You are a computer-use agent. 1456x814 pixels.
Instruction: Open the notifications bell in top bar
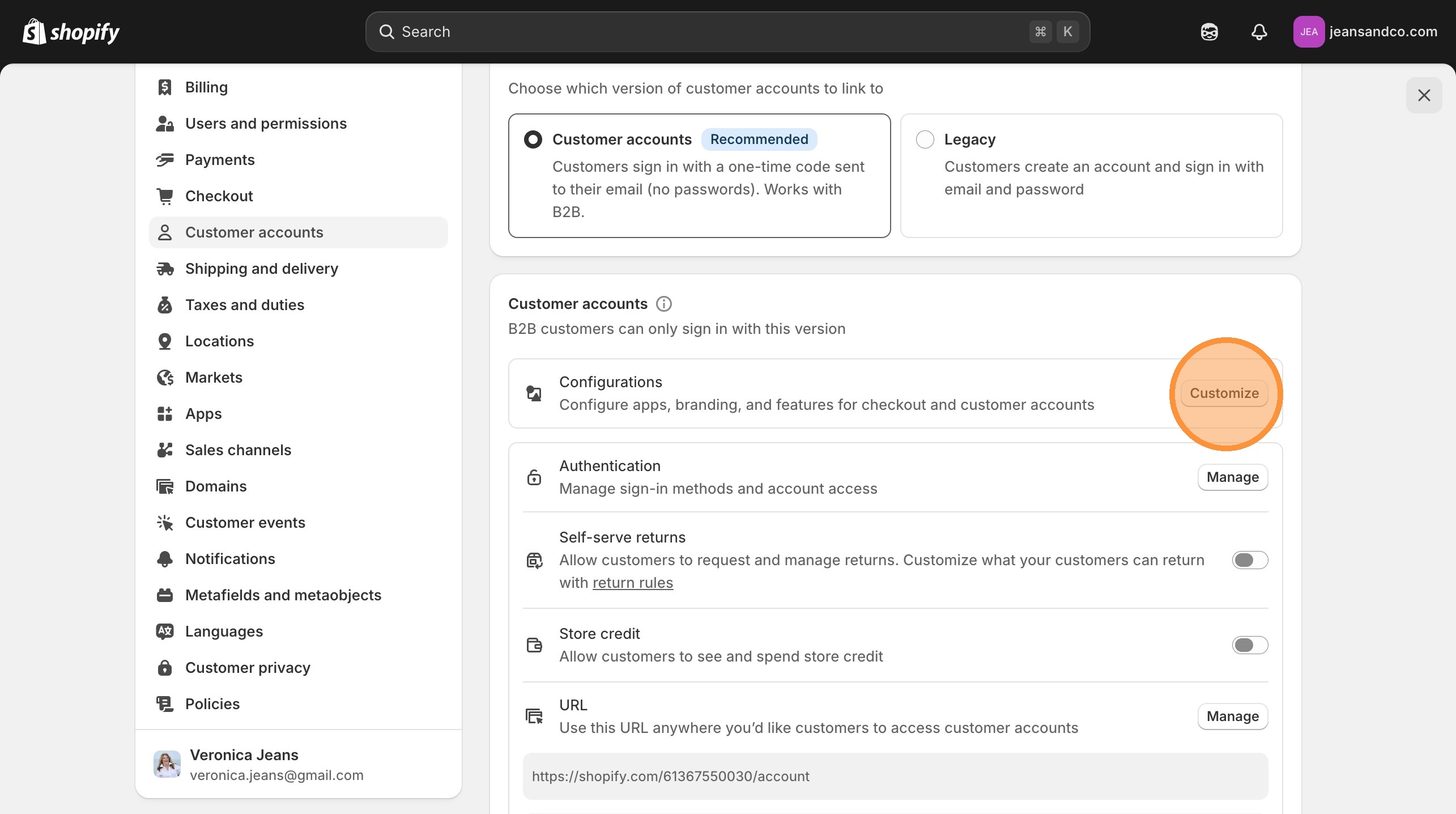click(1259, 32)
